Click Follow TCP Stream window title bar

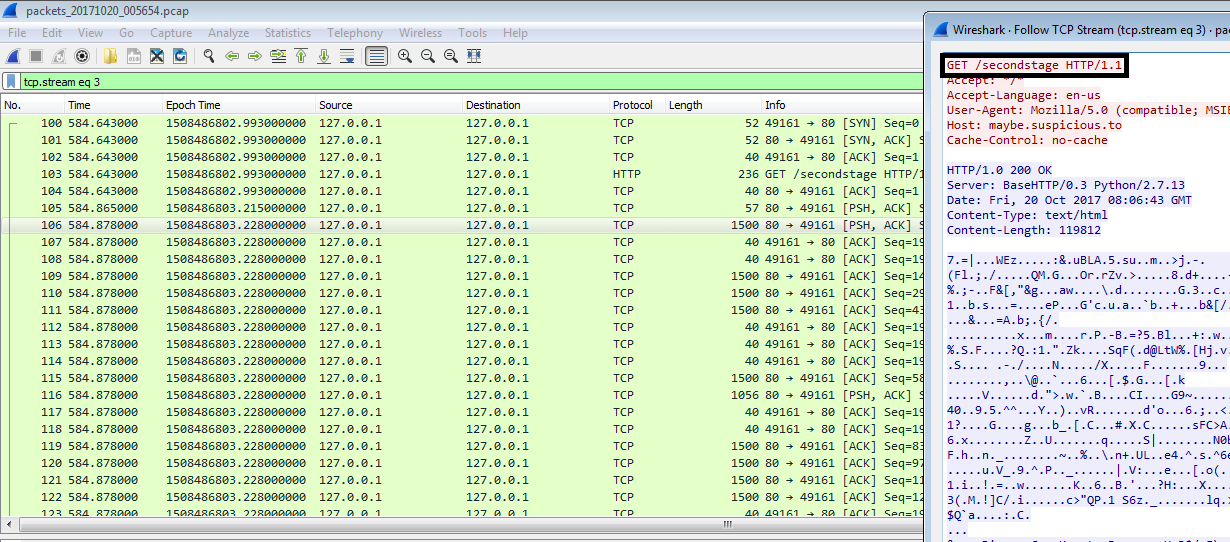(1080, 29)
